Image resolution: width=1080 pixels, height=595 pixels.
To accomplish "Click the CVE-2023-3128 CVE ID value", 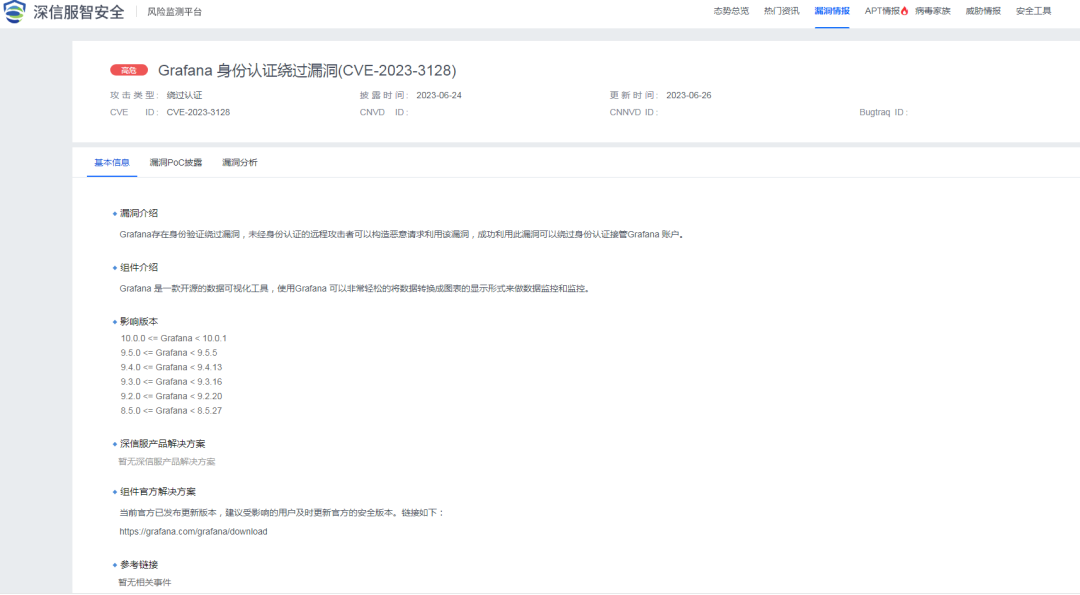I will 198,112.
